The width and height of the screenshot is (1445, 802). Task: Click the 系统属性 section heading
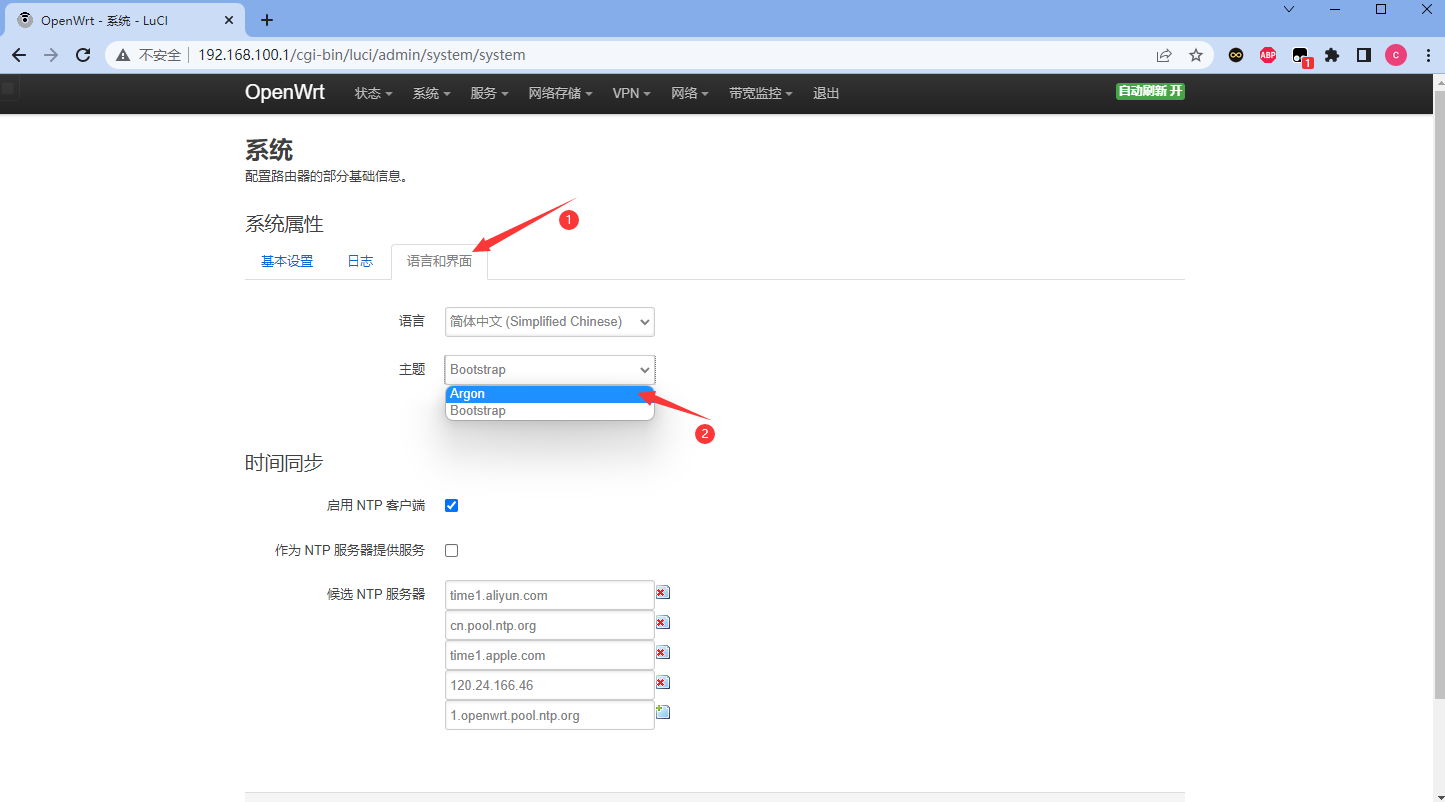click(x=284, y=224)
